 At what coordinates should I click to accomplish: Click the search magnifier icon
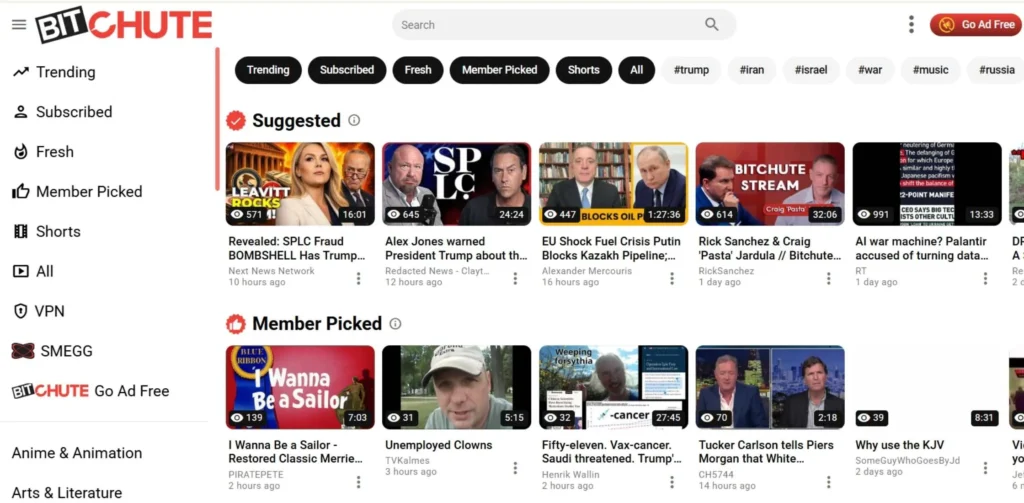coord(712,25)
